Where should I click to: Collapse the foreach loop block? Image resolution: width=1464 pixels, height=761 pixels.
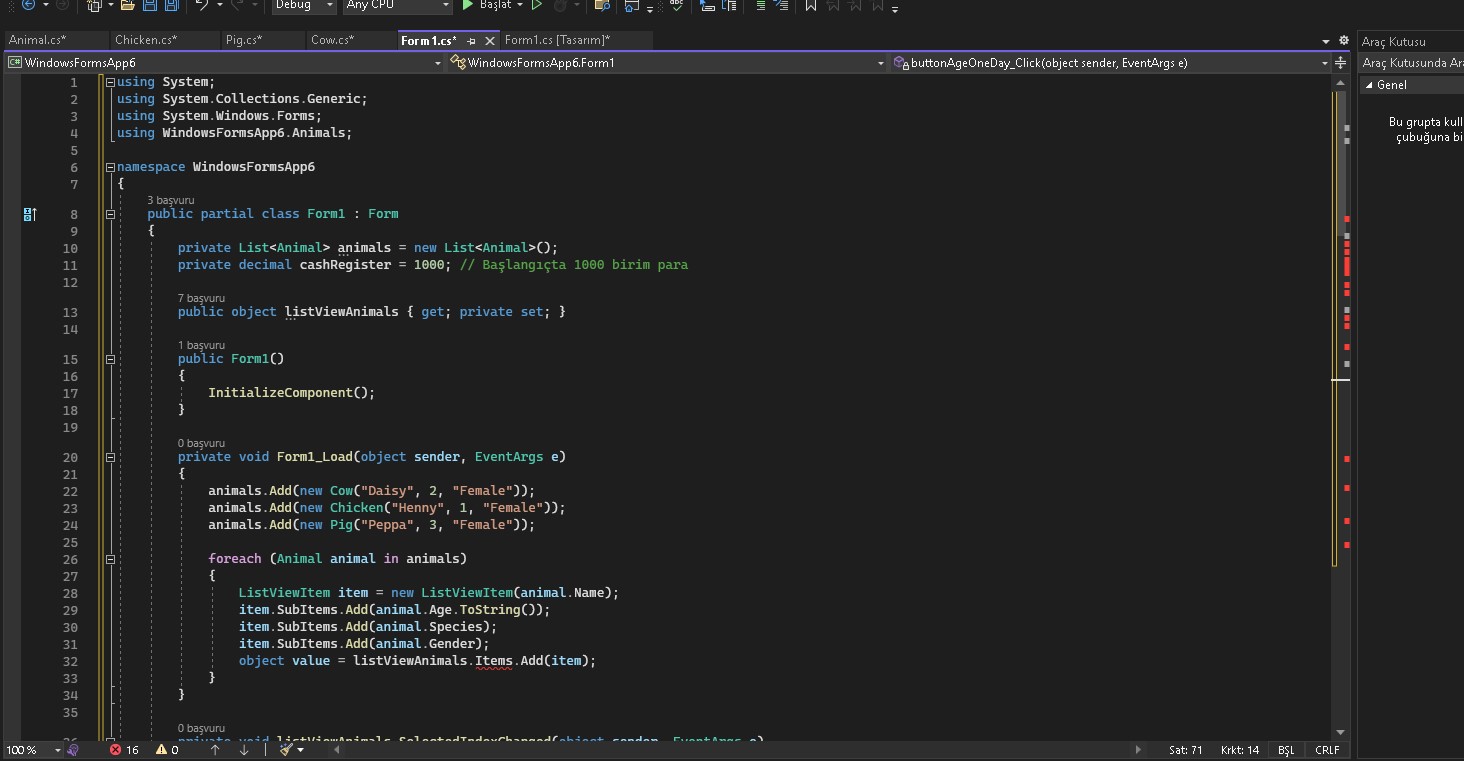coord(110,559)
